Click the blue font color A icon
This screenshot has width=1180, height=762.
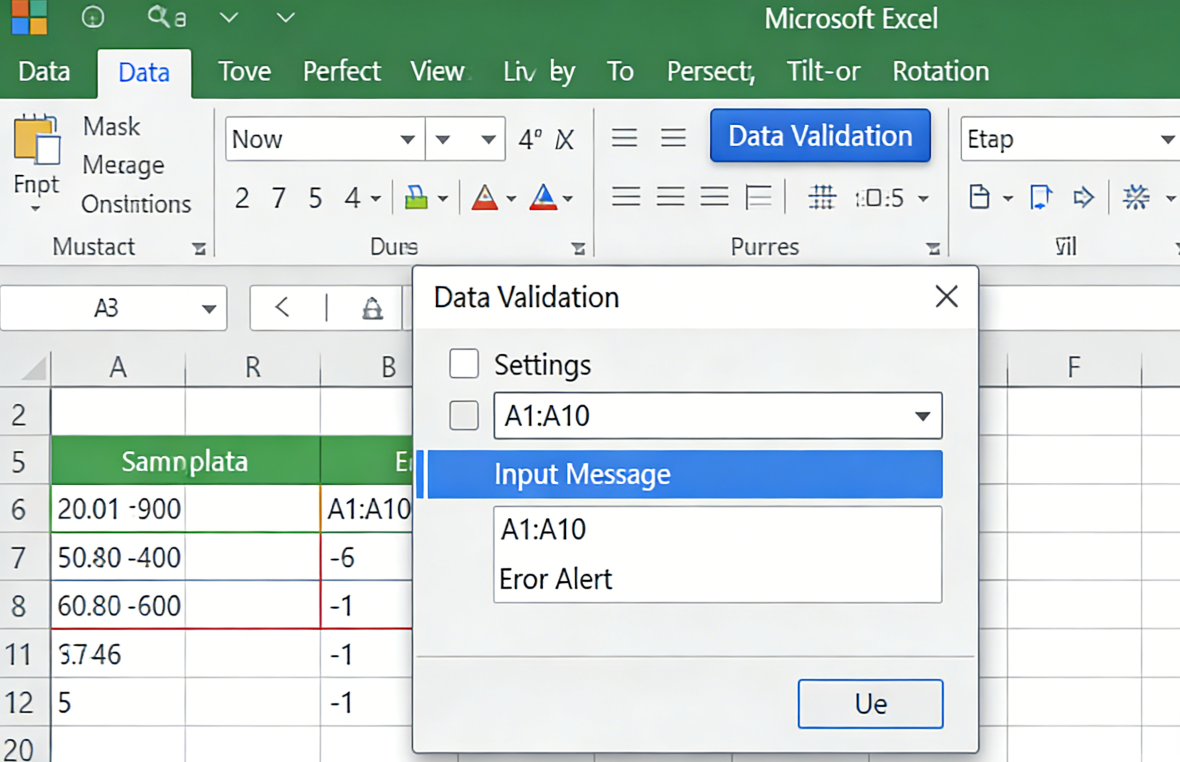[x=543, y=198]
